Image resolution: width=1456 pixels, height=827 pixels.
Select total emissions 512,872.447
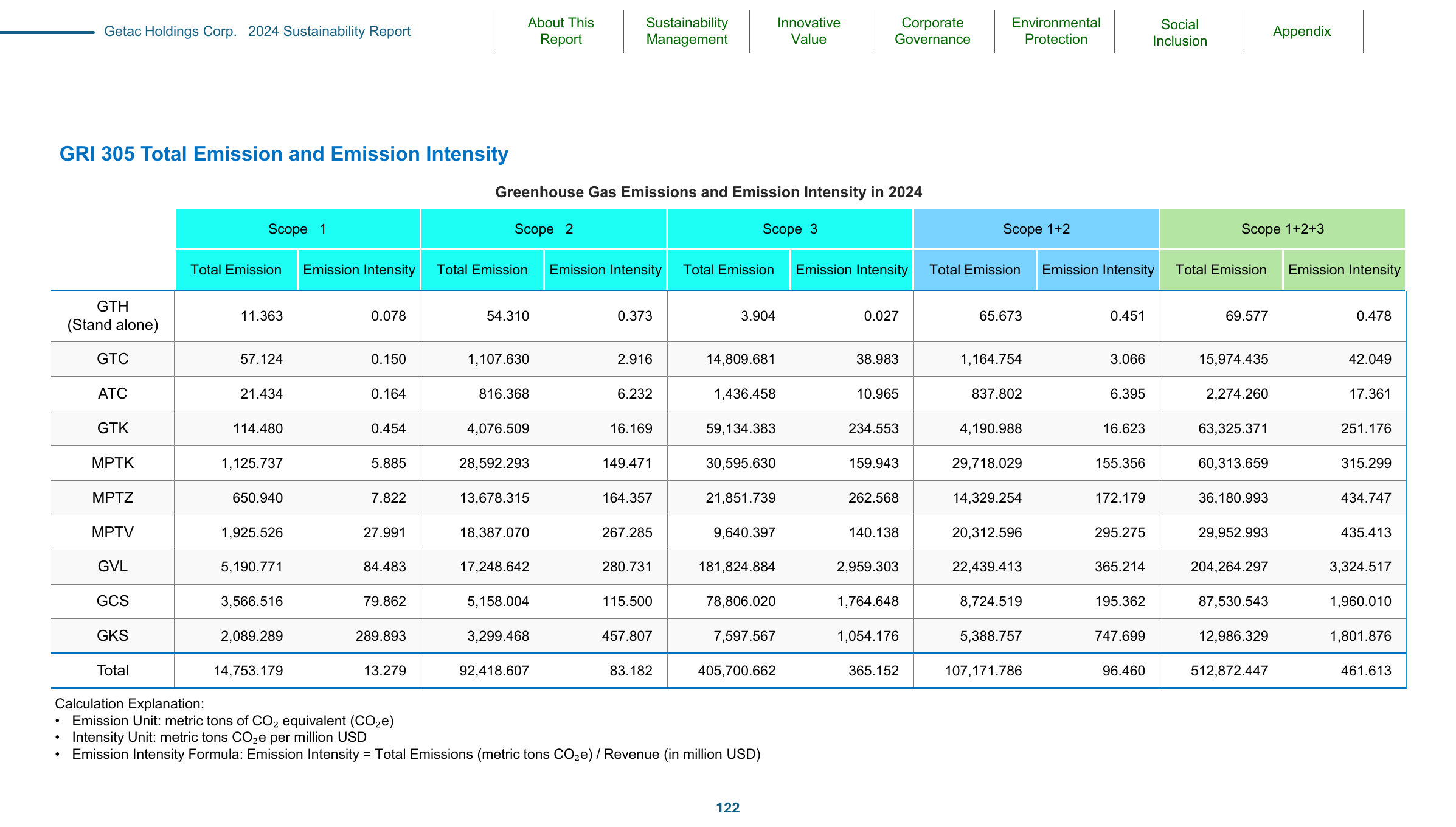[x=1229, y=671]
